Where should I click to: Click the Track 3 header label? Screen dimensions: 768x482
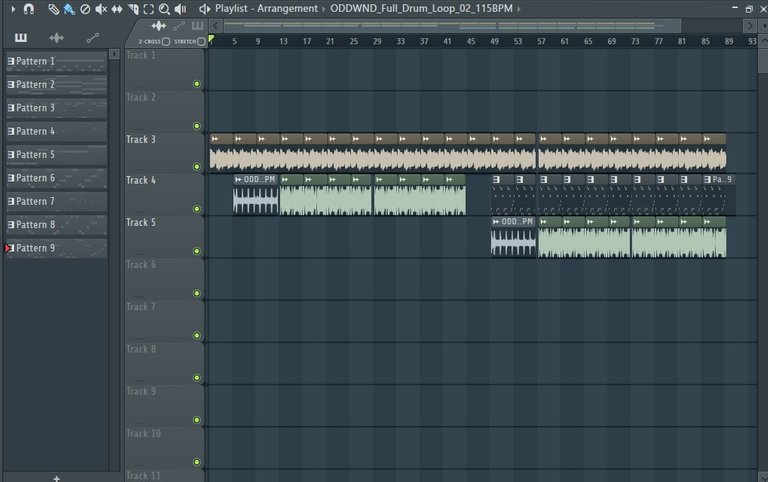[141, 140]
